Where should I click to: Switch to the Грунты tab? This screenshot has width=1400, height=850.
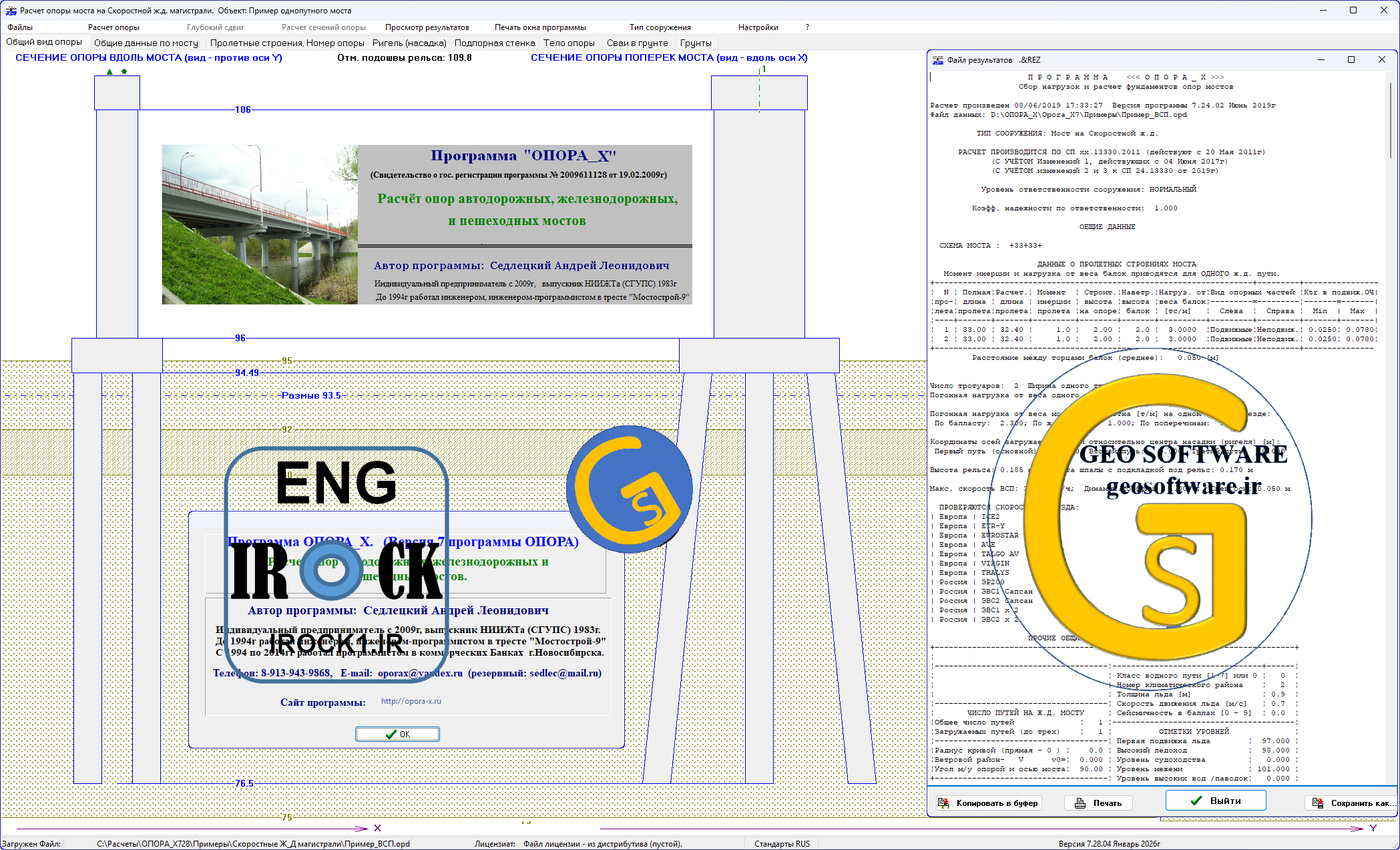click(x=696, y=43)
